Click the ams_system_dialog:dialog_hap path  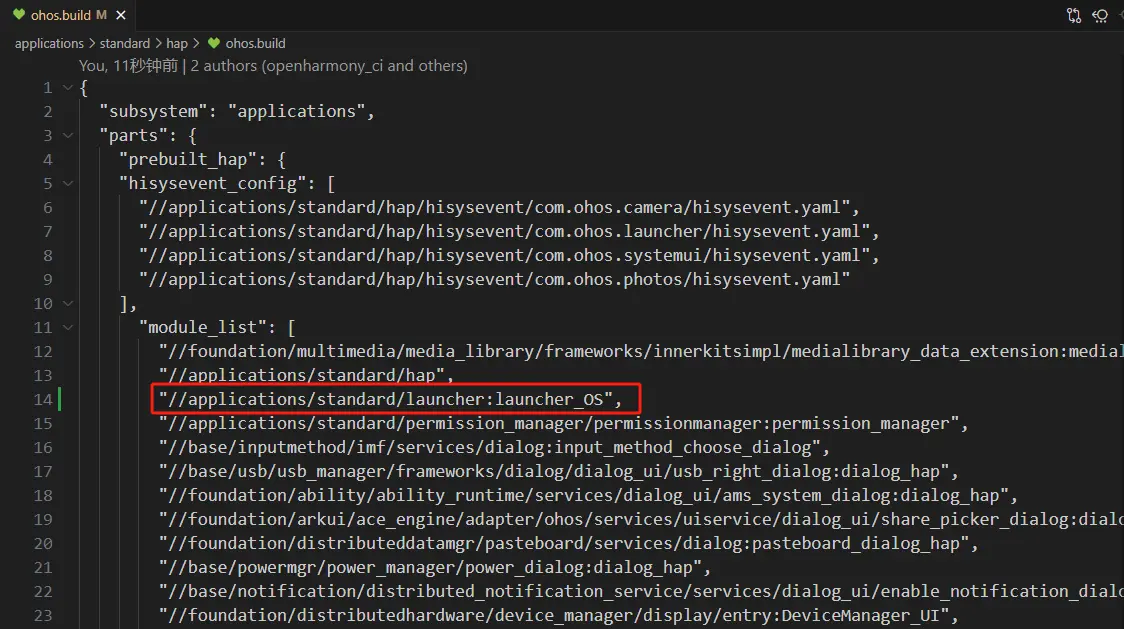(584, 496)
